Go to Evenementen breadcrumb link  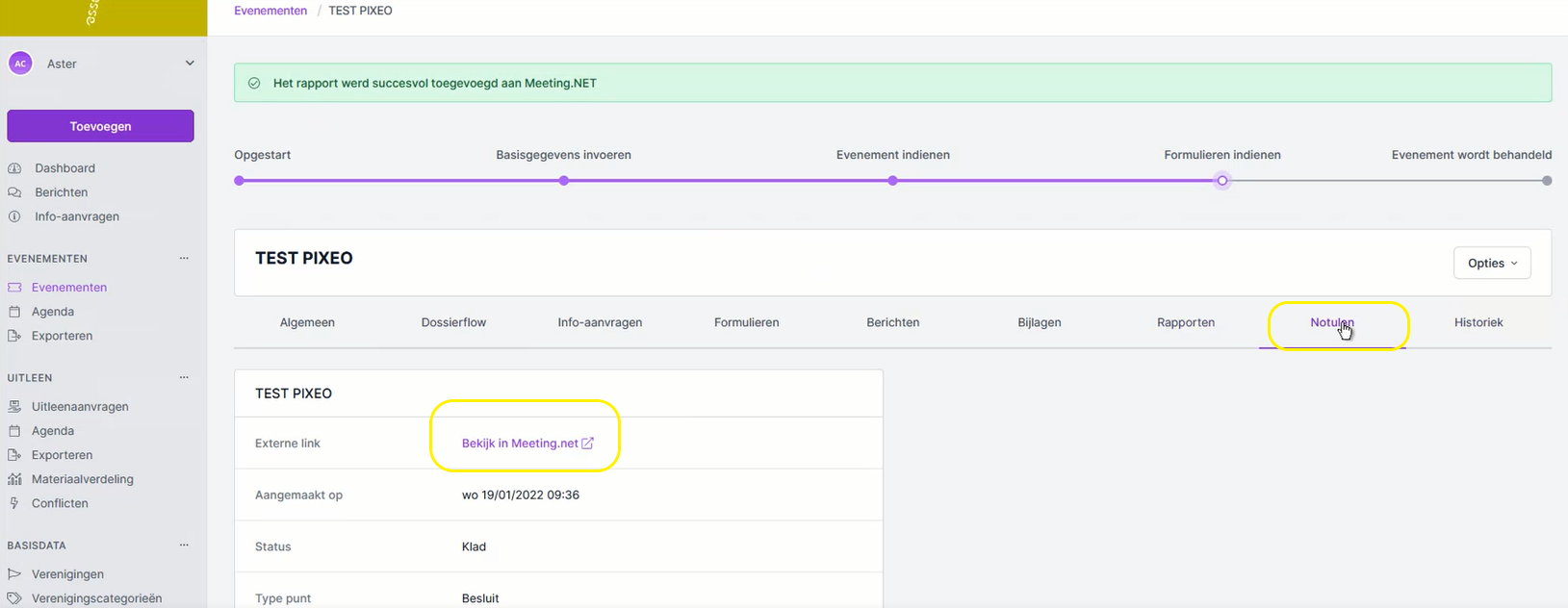(270, 11)
